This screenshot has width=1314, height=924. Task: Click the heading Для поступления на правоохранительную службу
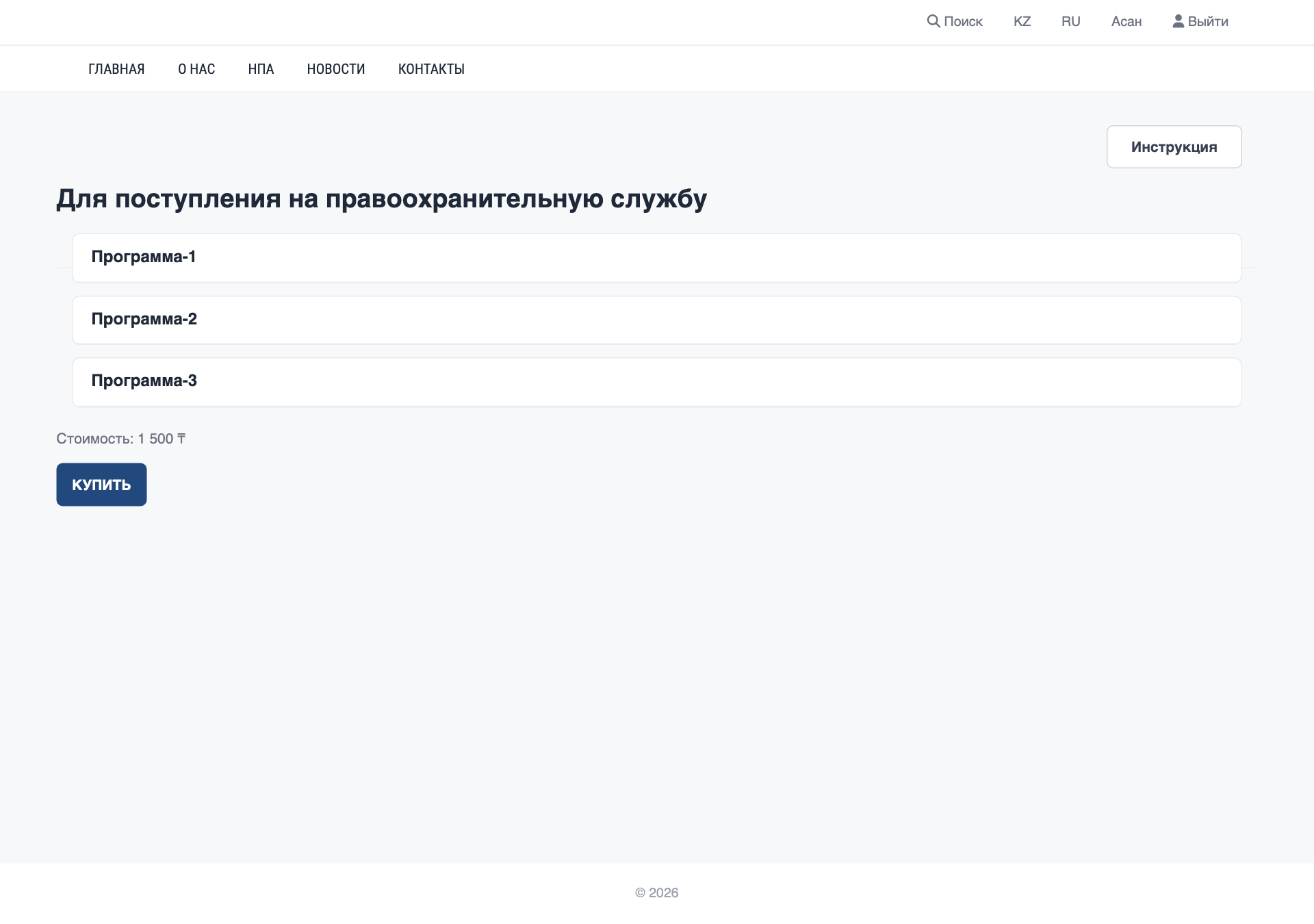tap(381, 199)
